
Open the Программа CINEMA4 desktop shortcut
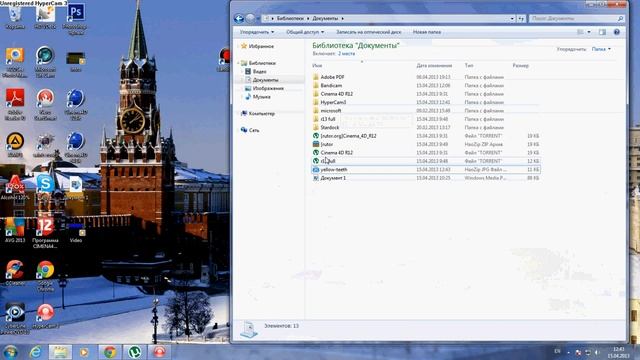45,233
